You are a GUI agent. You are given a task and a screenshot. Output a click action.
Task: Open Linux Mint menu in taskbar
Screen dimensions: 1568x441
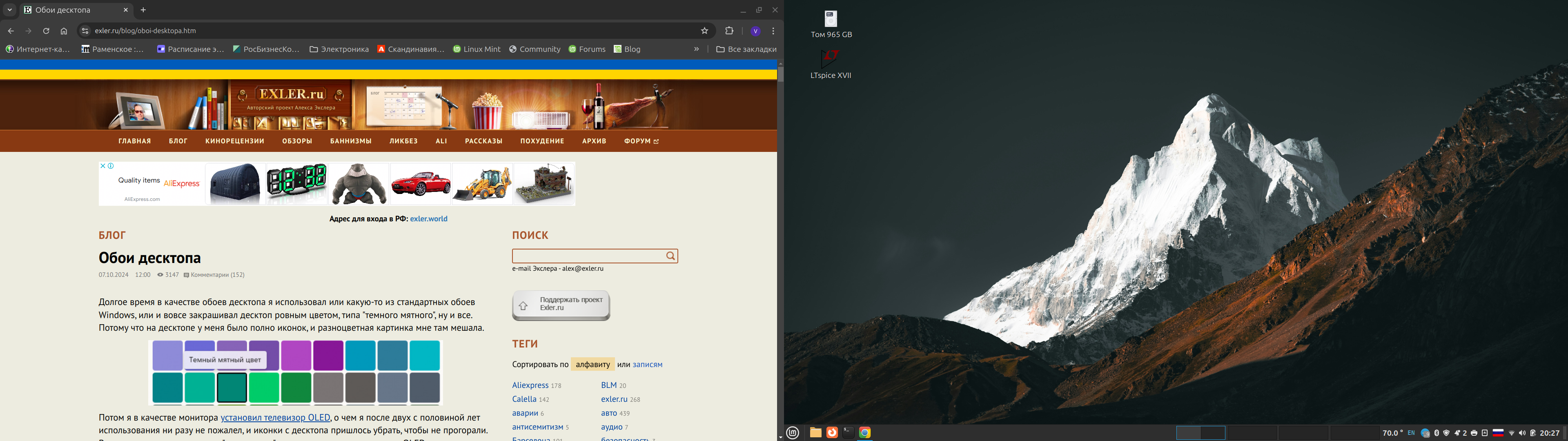click(793, 432)
